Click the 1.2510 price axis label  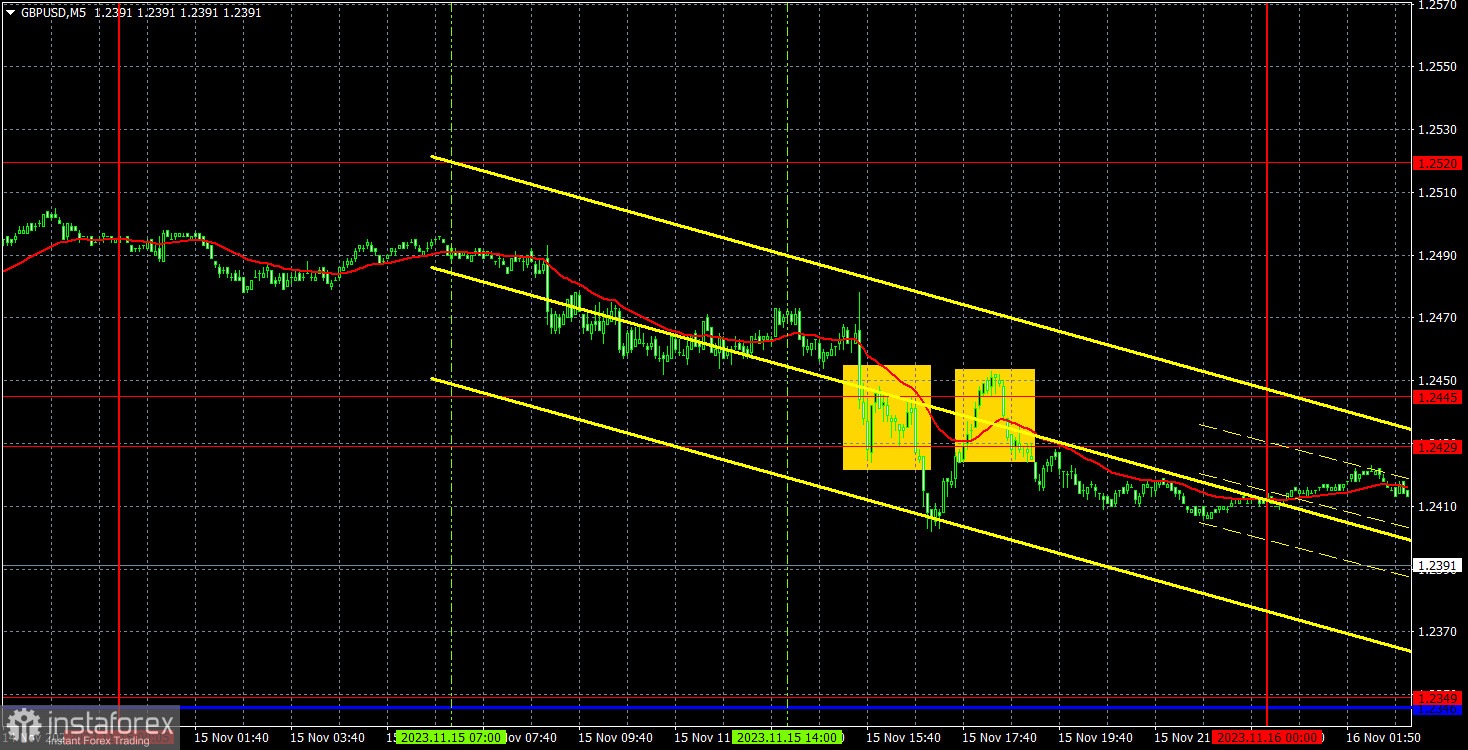point(1438,193)
